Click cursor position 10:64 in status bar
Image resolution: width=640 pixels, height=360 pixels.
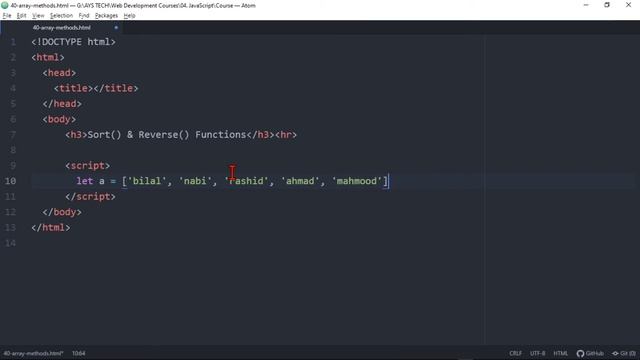point(79,353)
